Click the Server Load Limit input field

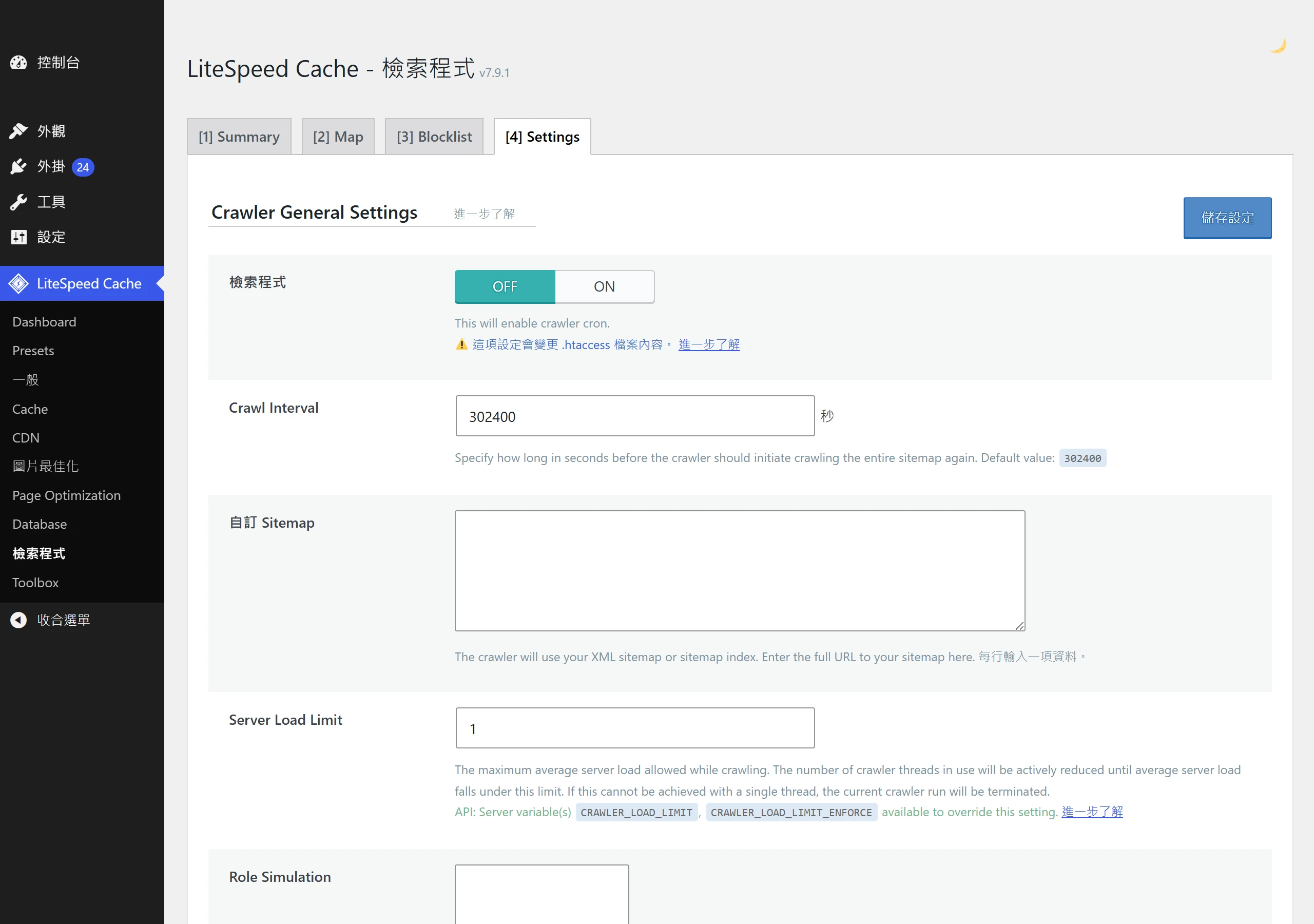click(x=635, y=728)
